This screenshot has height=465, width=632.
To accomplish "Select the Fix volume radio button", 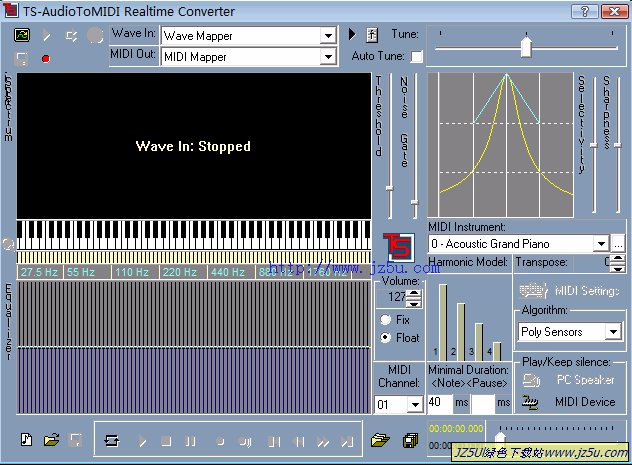I will [x=385, y=320].
